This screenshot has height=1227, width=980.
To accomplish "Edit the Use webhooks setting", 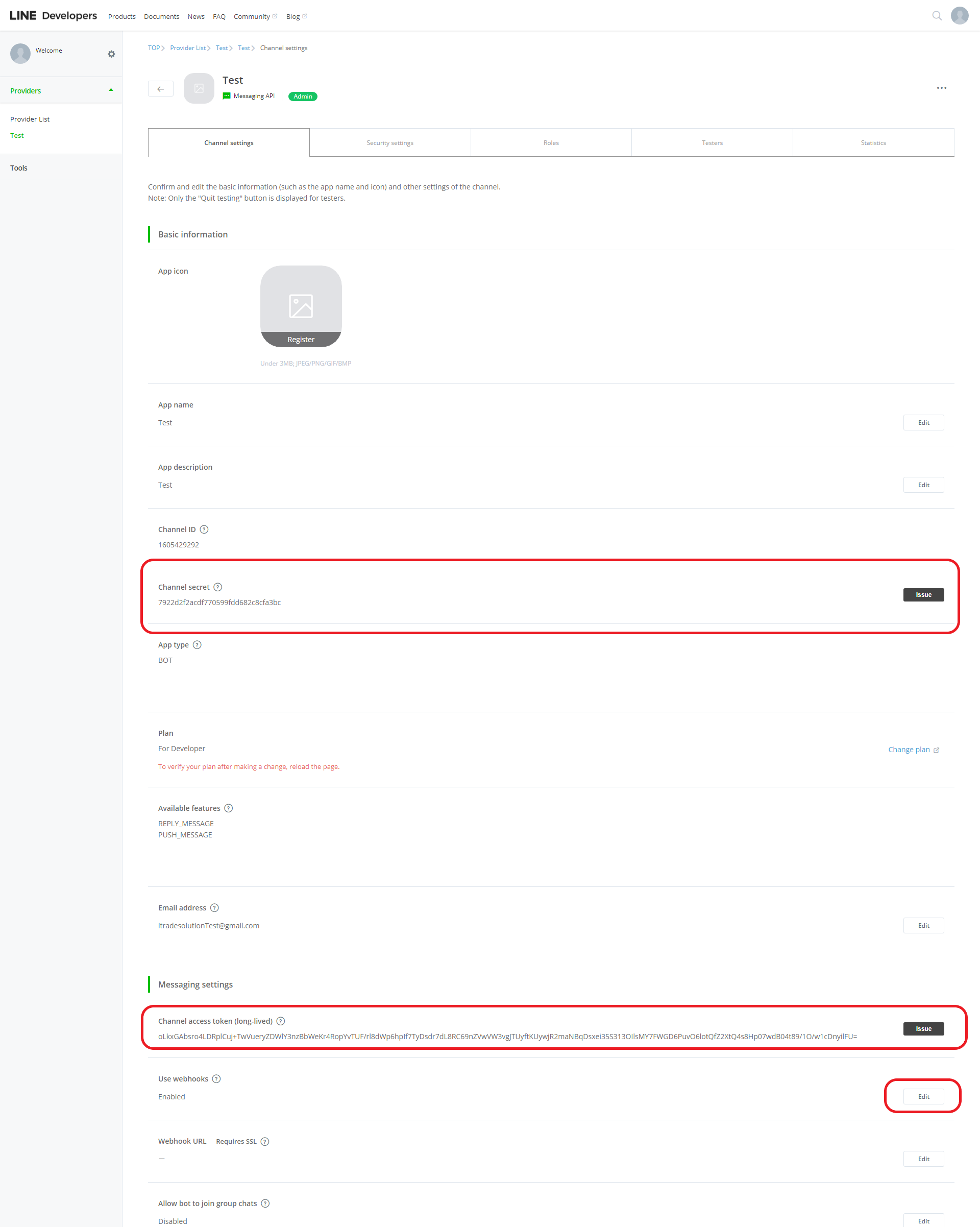I will click(923, 1097).
